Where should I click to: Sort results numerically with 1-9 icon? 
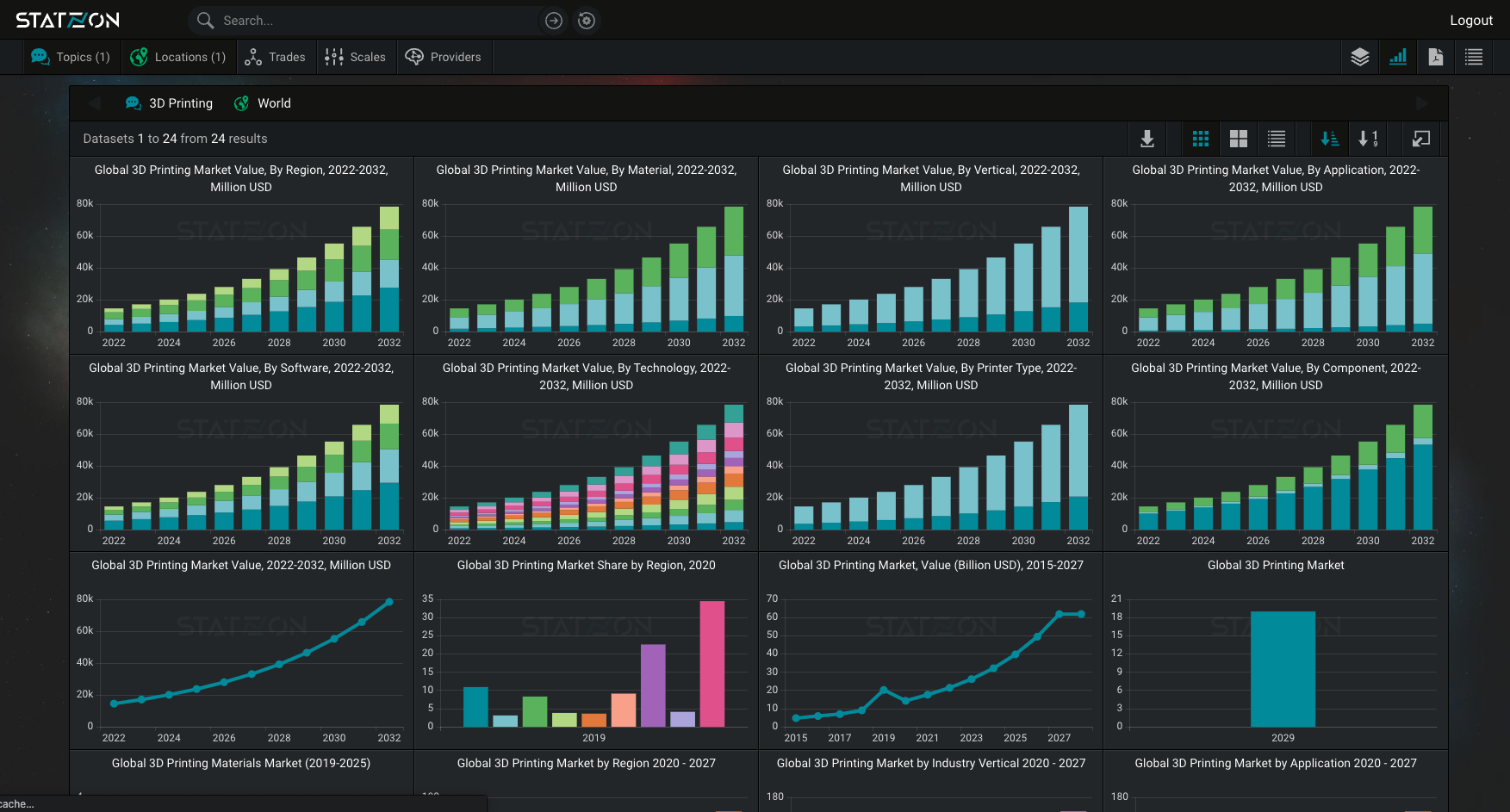(1368, 139)
